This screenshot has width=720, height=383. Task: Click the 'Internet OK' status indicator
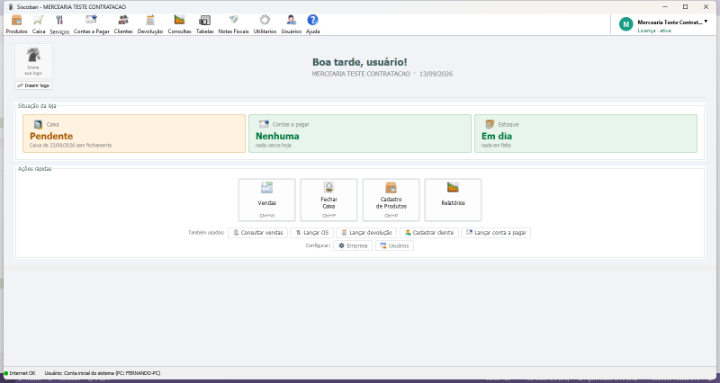20,373
